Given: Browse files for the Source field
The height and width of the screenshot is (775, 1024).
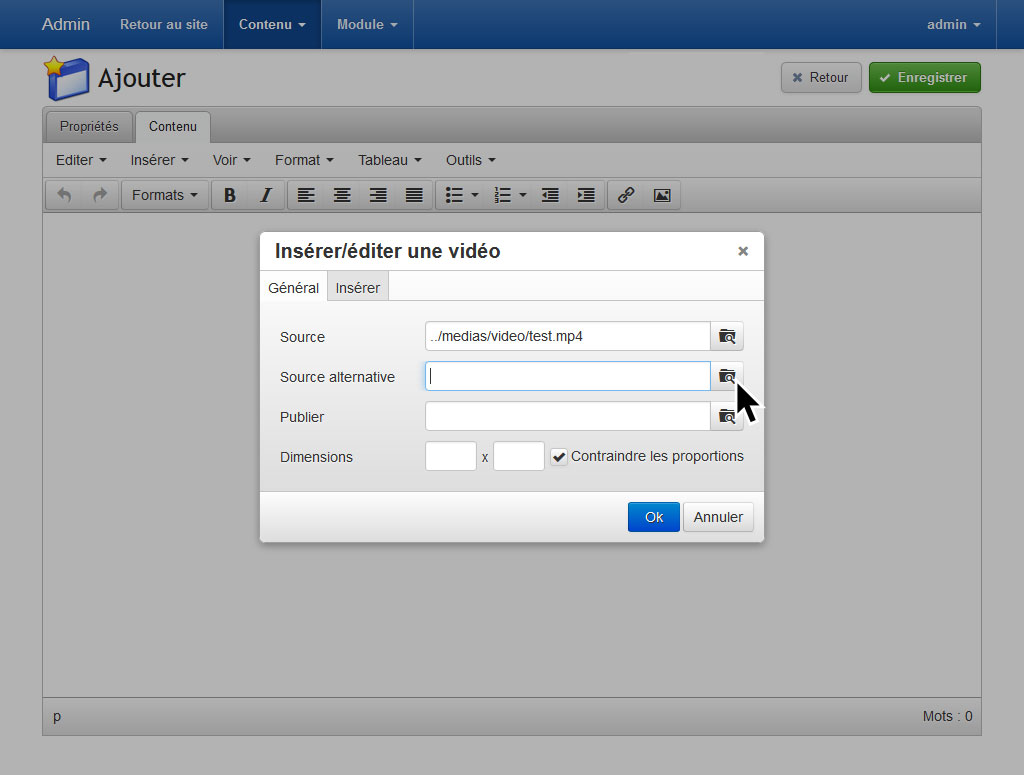Looking at the screenshot, I should (x=727, y=337).
